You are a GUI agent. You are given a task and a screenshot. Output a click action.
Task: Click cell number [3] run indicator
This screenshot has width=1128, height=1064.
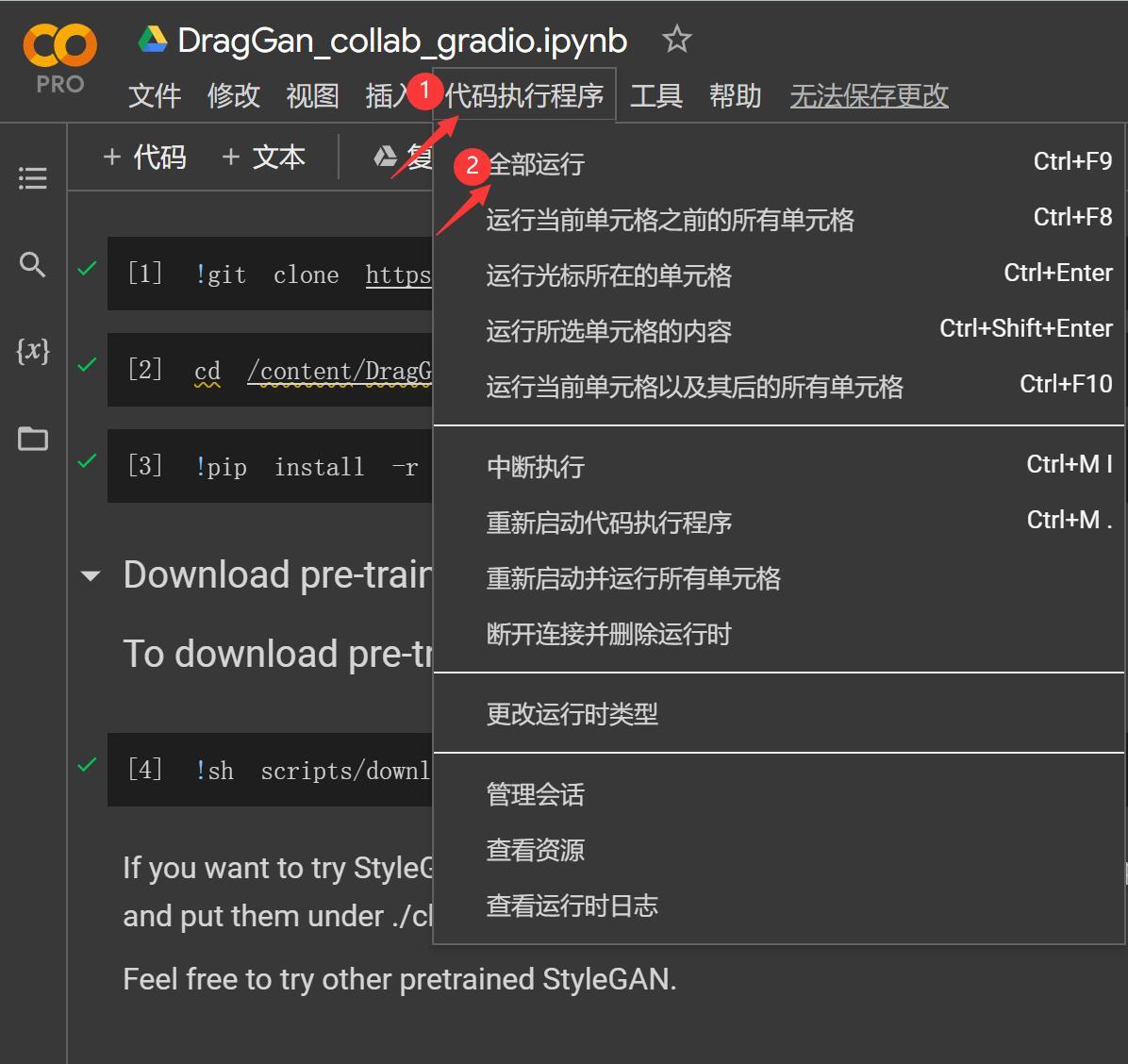(x=144, y=465)
